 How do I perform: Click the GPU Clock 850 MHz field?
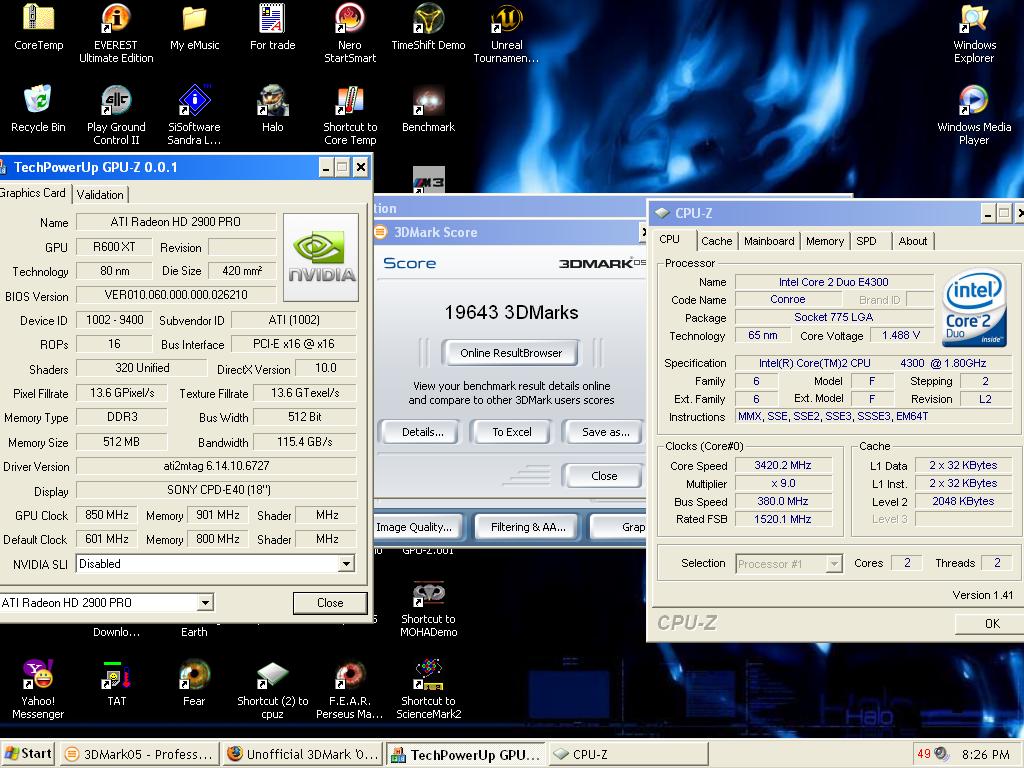[106, 515]
